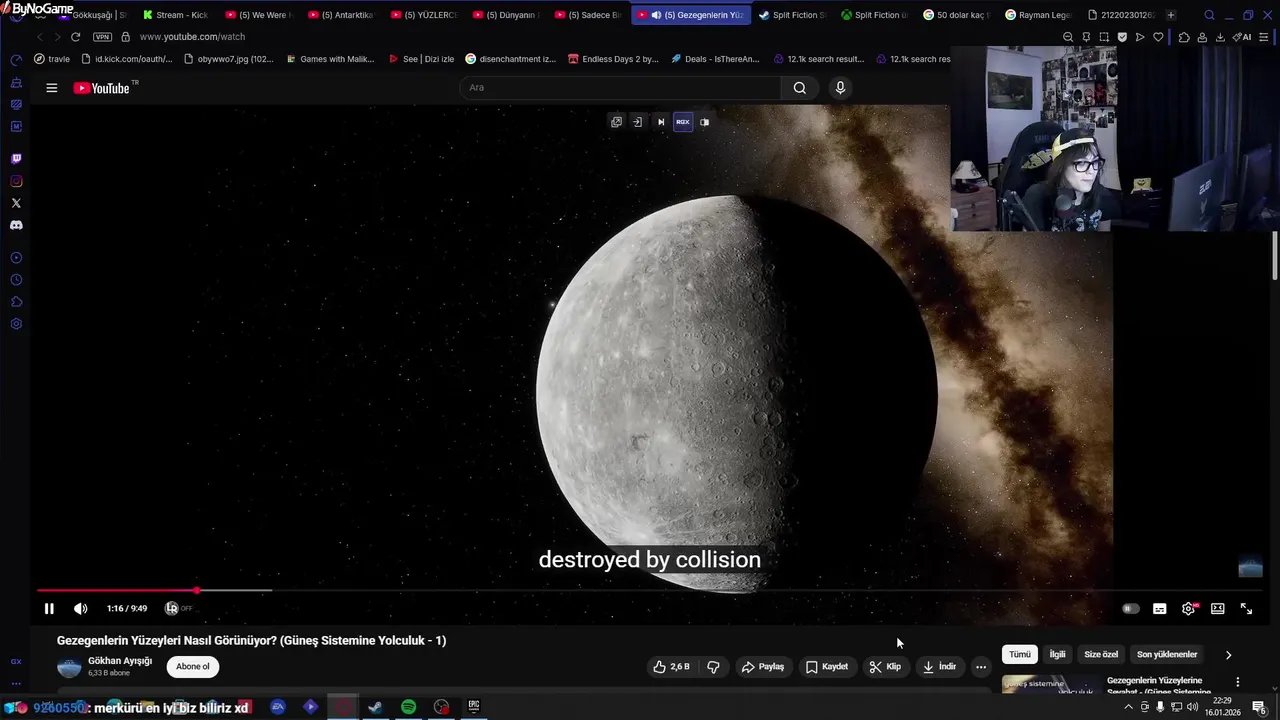Viewport: 1280px width, 720px height.
Task: Click the Ara search field
Action: coord(620,87)
